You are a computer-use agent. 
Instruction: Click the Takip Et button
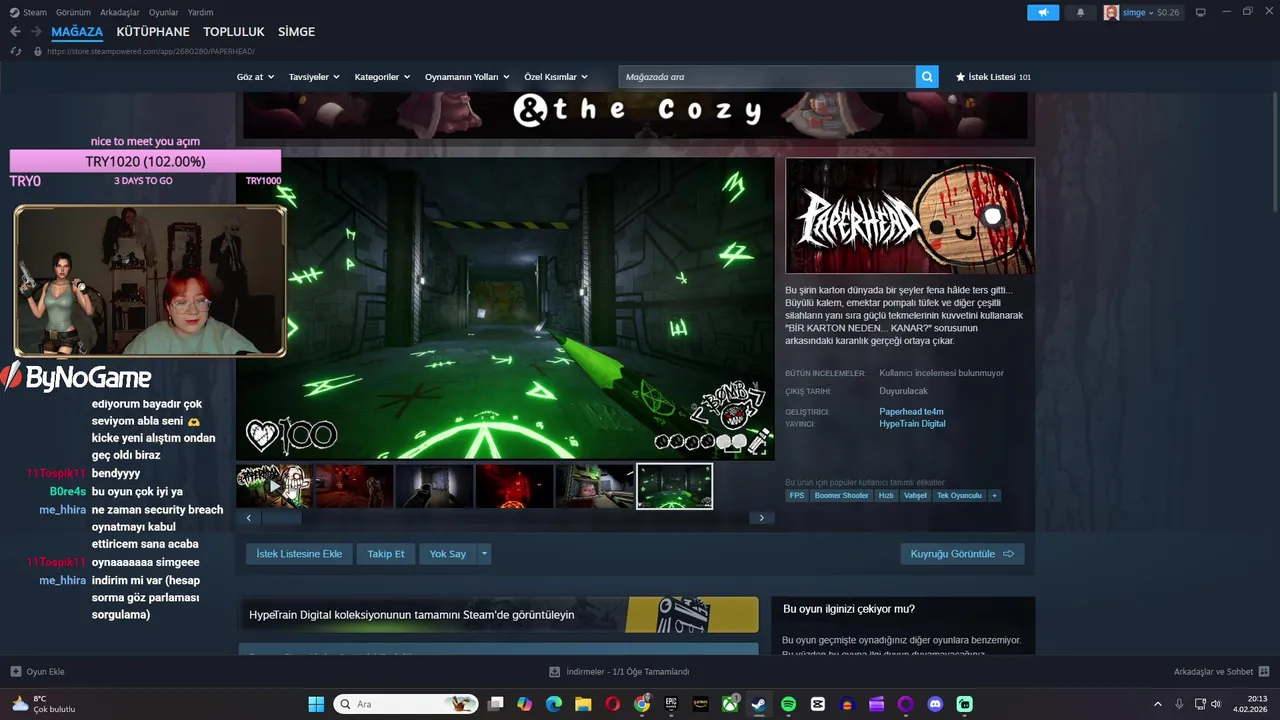click(386, 554)
